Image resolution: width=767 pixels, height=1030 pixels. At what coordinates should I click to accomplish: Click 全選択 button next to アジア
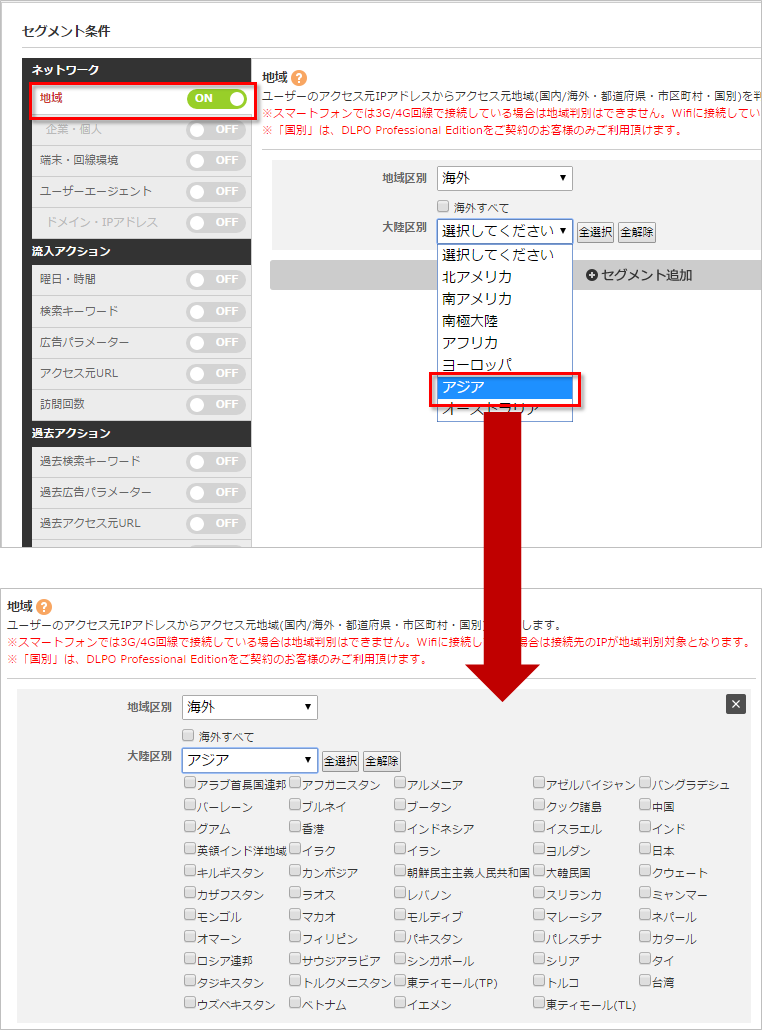(x=340, y=761)
